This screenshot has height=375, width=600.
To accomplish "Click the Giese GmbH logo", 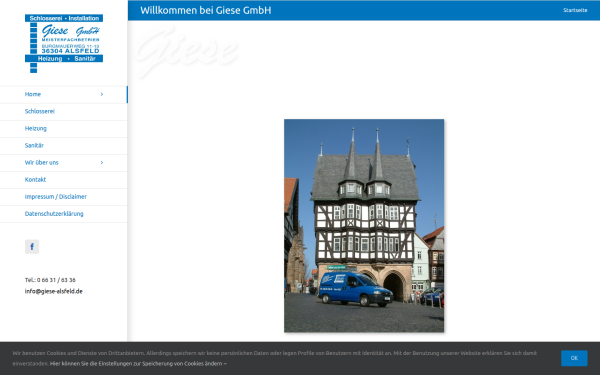I will (x=64, y=43).
